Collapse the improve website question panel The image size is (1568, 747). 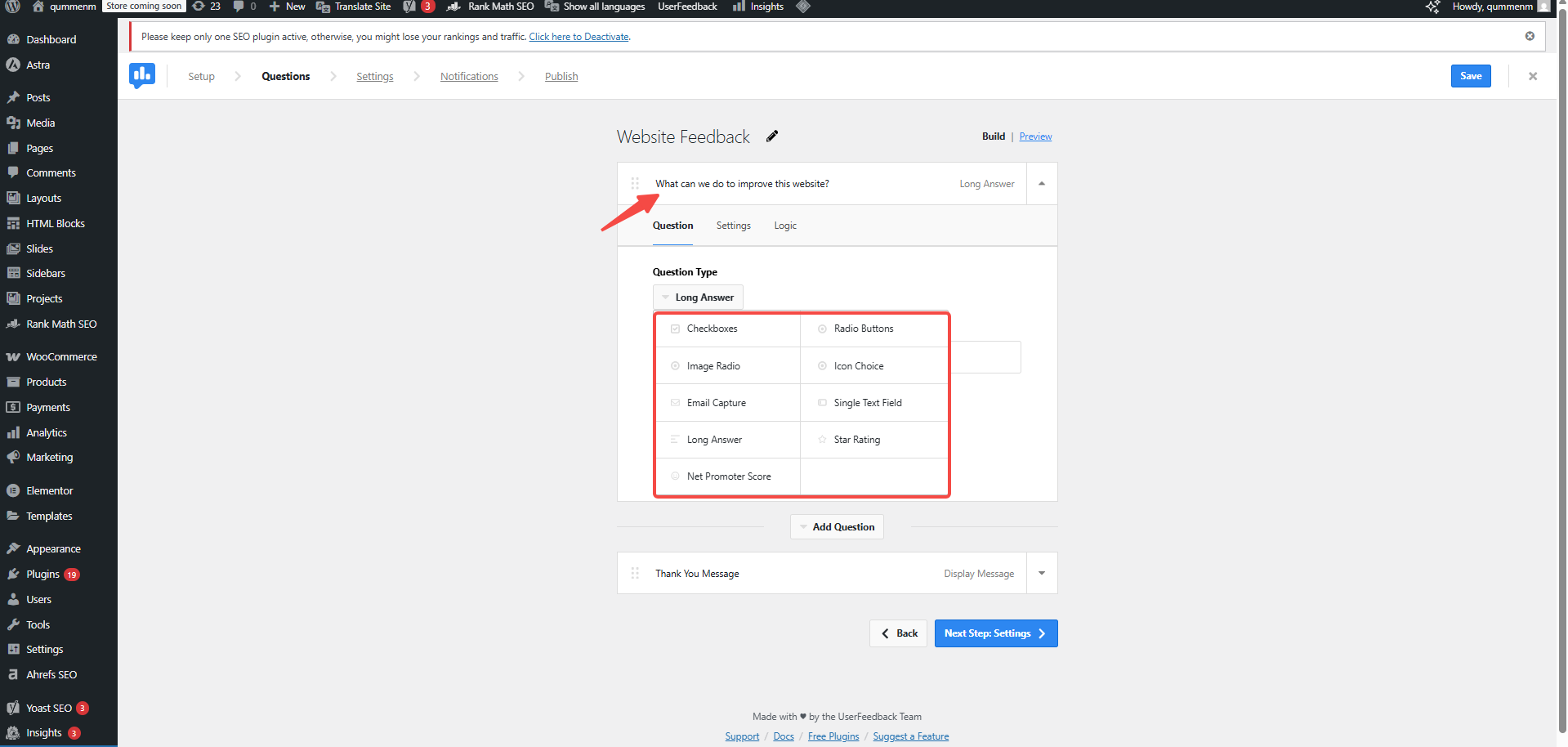pyautogui.click(x=1041, y=184)
